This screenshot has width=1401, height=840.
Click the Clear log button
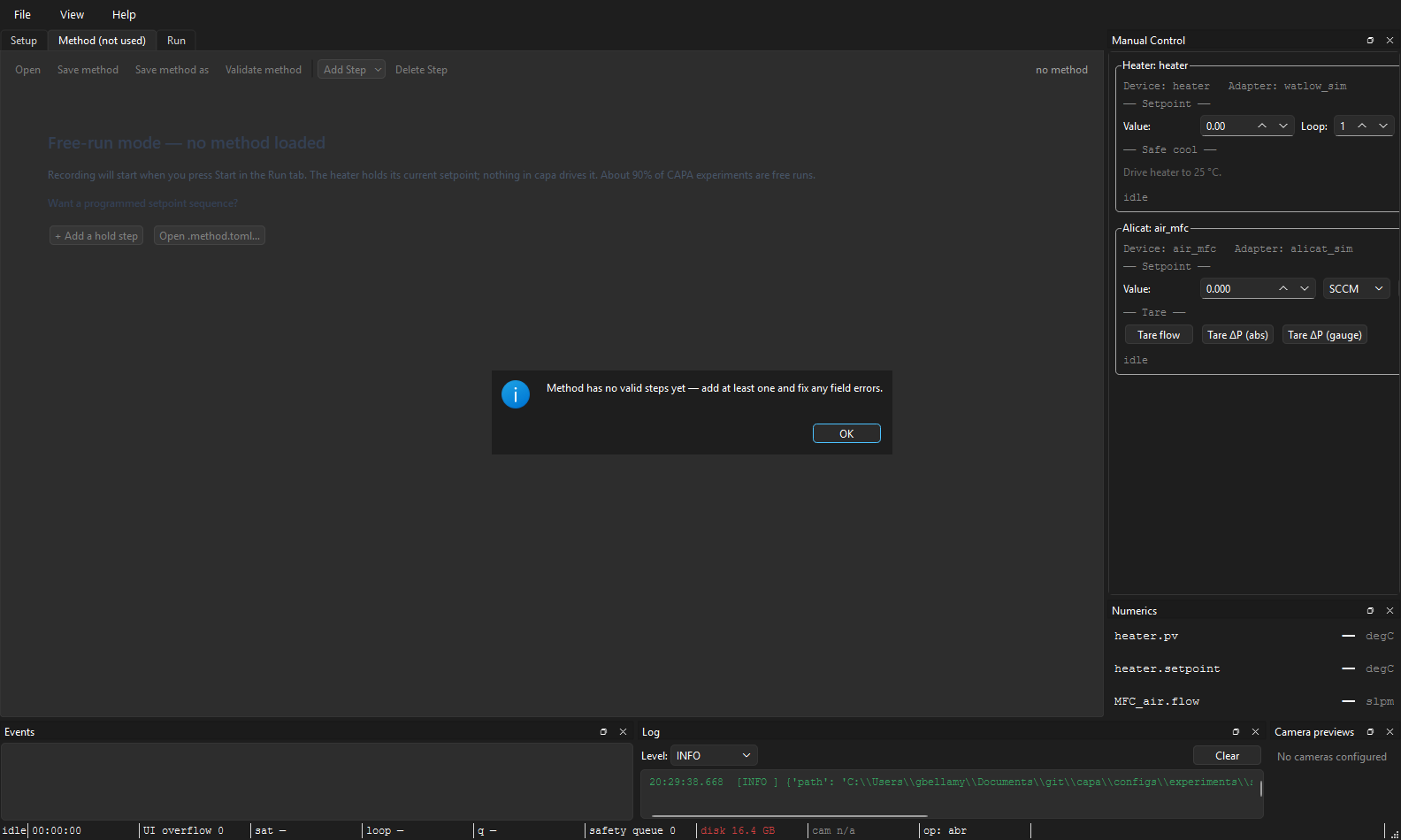pyautogui.click(x=1227, y=756)
